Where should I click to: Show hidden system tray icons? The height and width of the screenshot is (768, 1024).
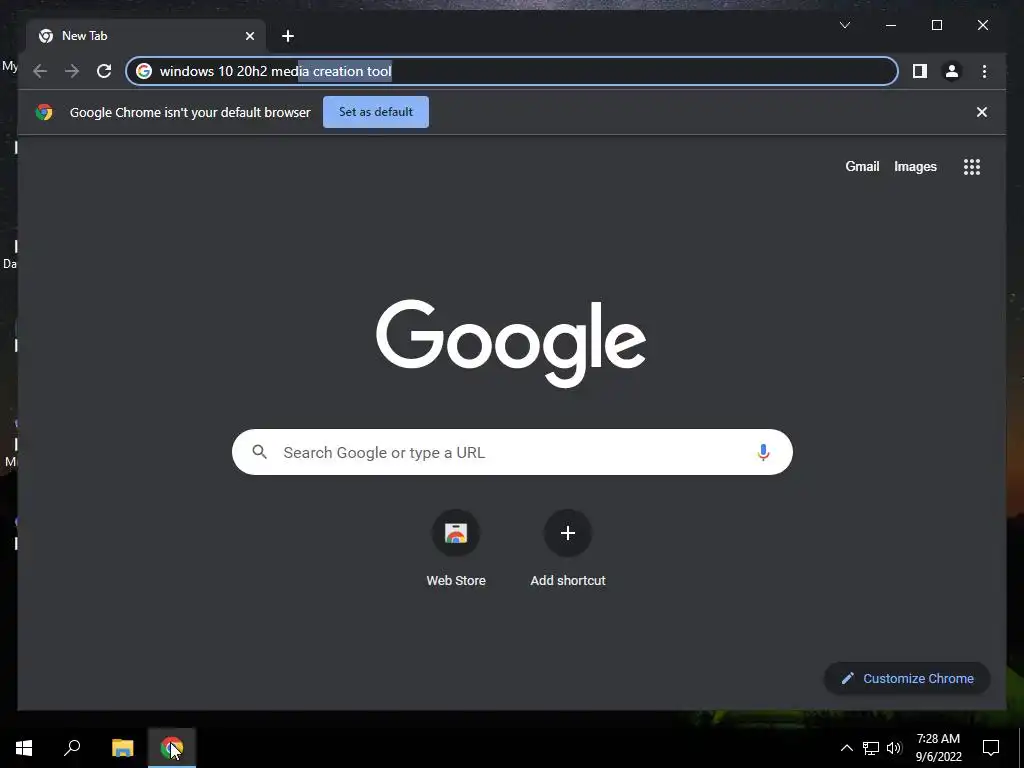point(846,748)
